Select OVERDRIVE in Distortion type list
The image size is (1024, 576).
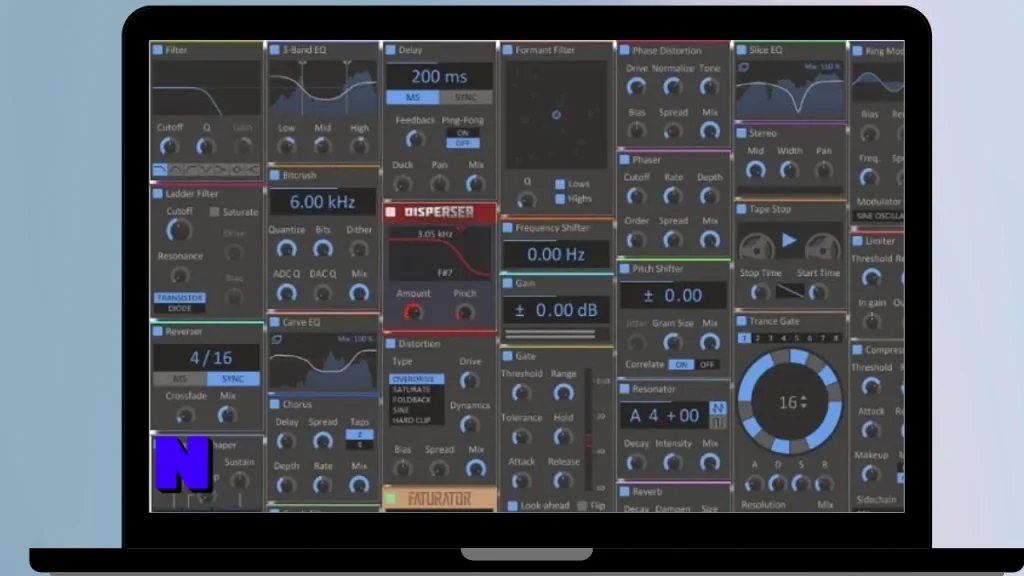point(416,379)
